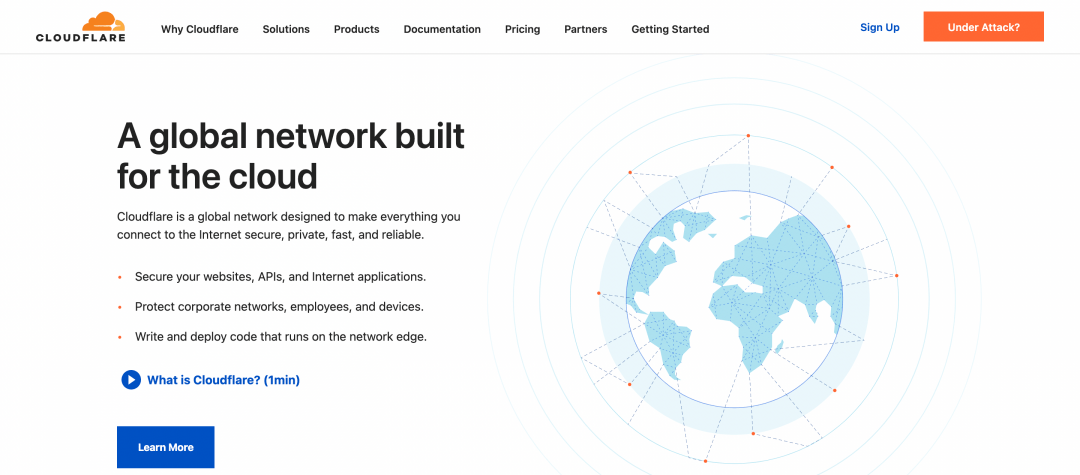Click the paragraph starting Cloudflare is a global network
Viewport: 1080px width, 475px height.
[289, 226]
